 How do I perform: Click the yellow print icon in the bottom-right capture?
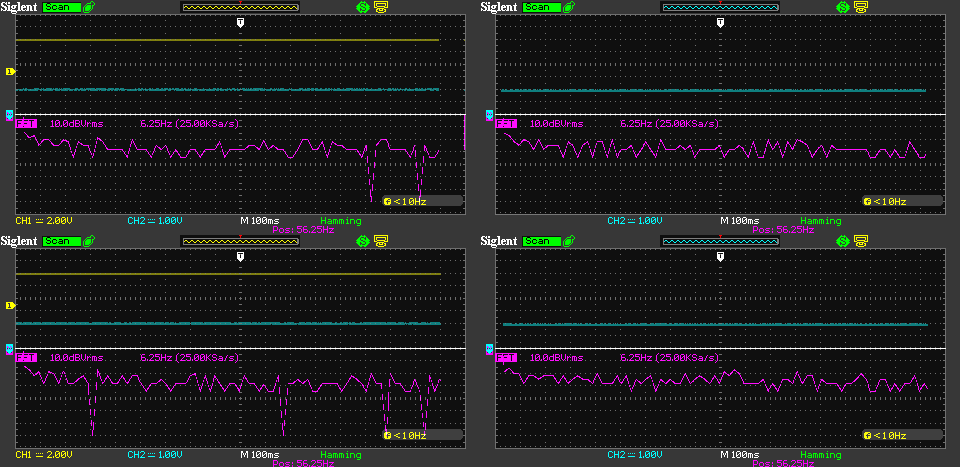coord(860,241)
